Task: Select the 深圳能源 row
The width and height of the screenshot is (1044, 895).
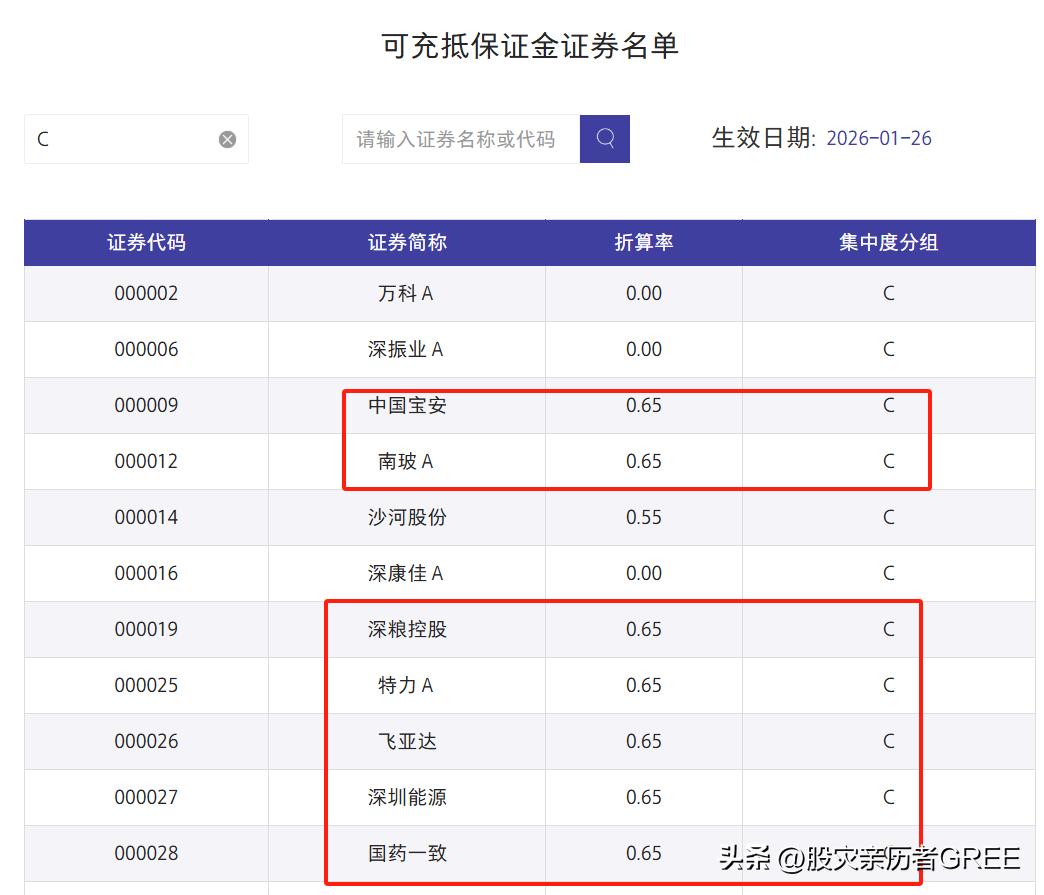Action: coord(404,797)
